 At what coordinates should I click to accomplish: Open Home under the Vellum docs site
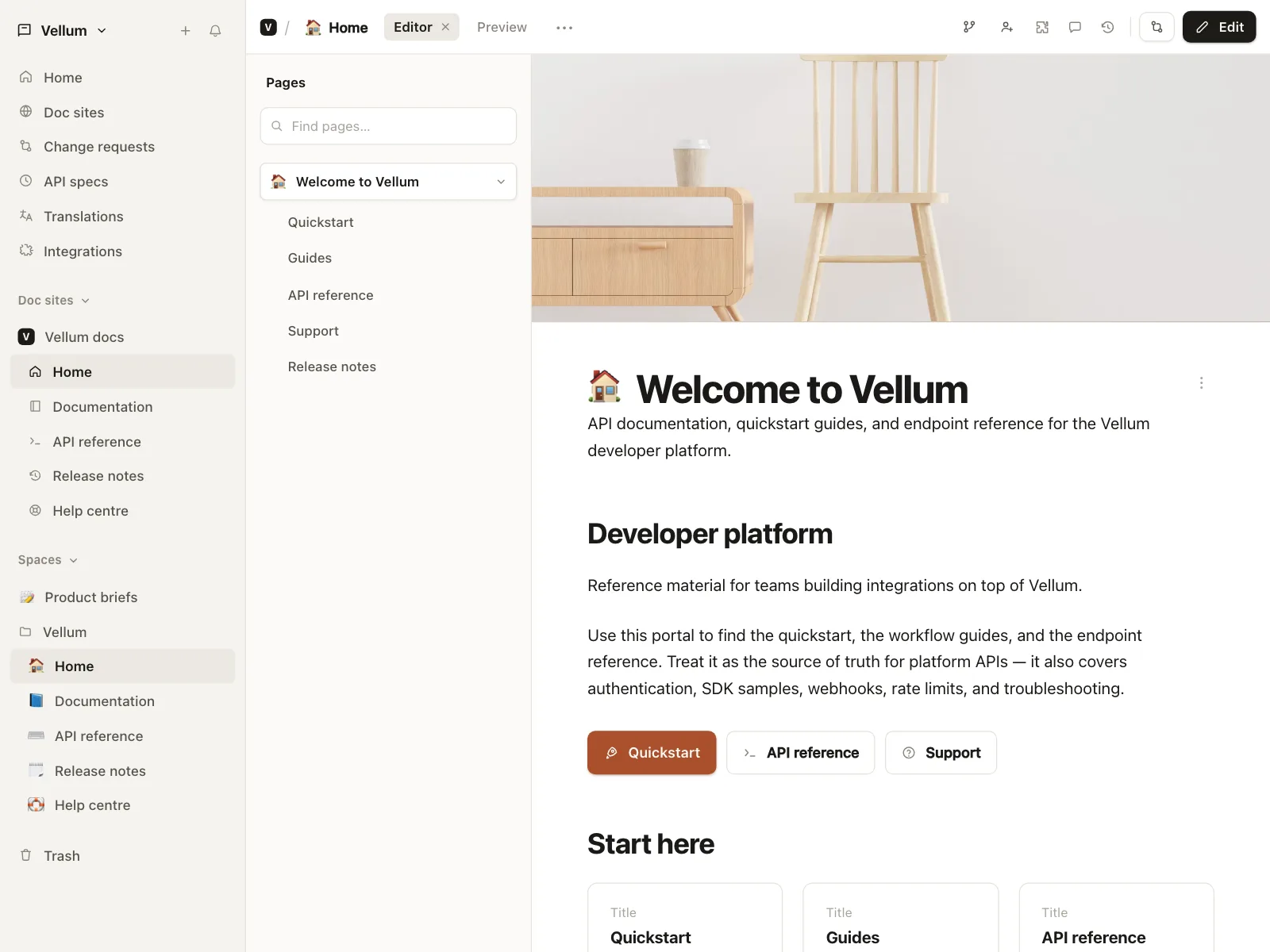[123, 372]
